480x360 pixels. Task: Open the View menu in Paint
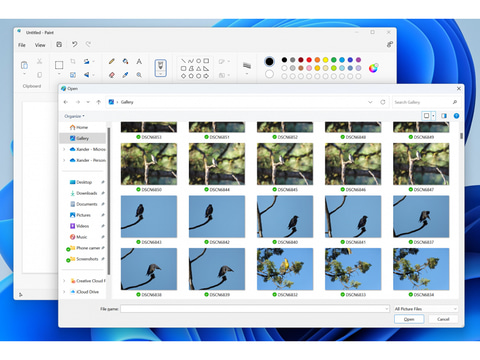point(40,45)
